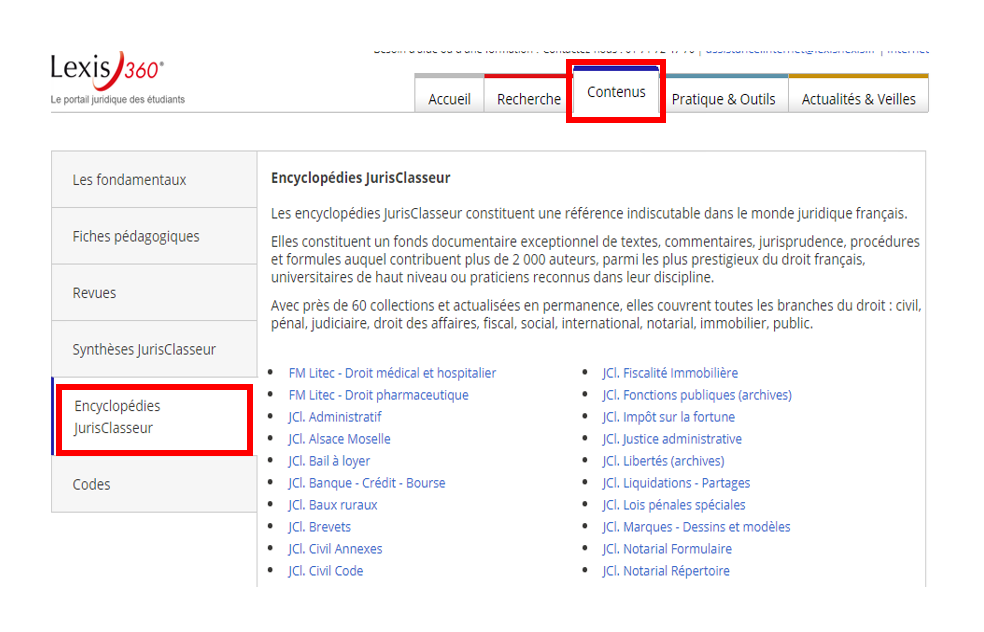Screen dimensions: 984x632
Task: Follow the JCl. Administratif link
Action: pyautogui.click(x=334, y=417)
